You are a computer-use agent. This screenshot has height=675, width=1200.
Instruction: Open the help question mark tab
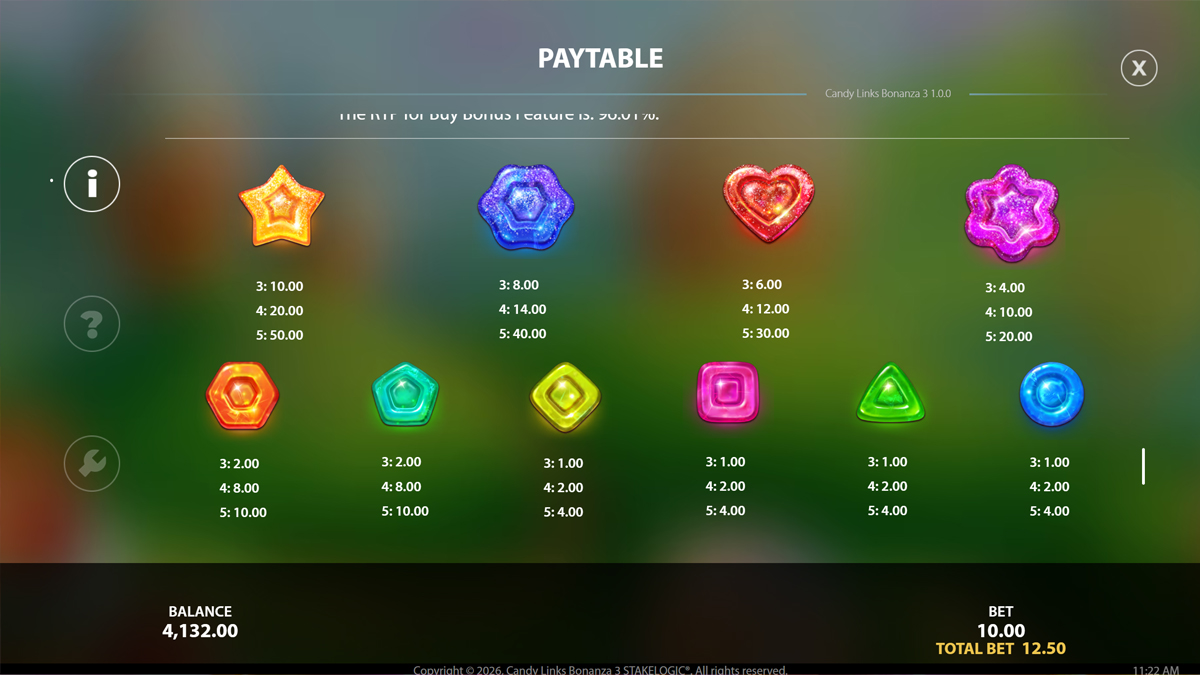coord(92,324)
